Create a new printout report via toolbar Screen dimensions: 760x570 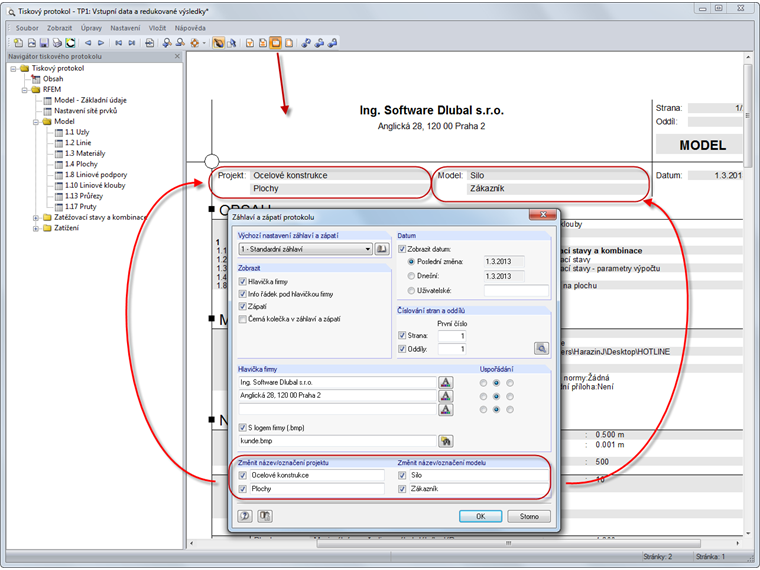click(18, 43)
